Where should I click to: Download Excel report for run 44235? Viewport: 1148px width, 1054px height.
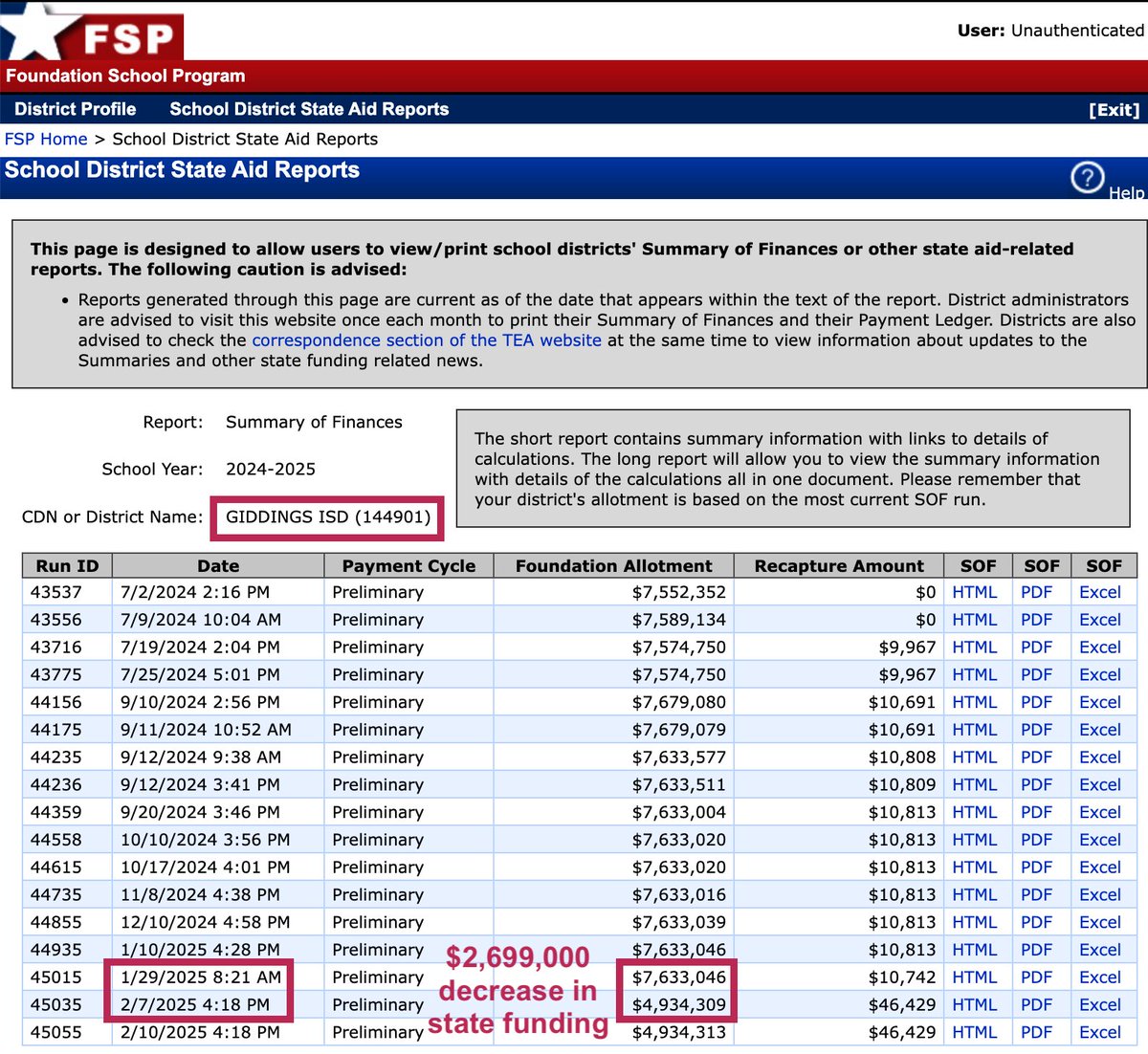tap(1100, 758)
